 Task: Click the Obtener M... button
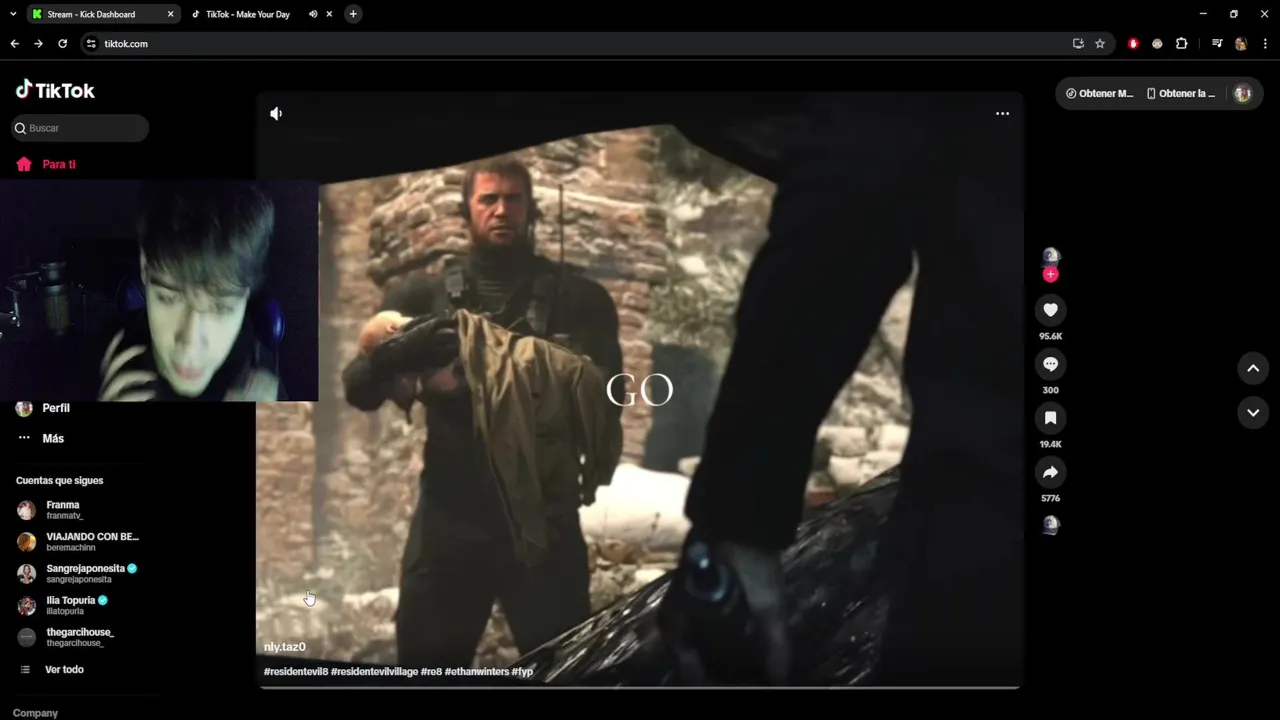coord(1099,93)
